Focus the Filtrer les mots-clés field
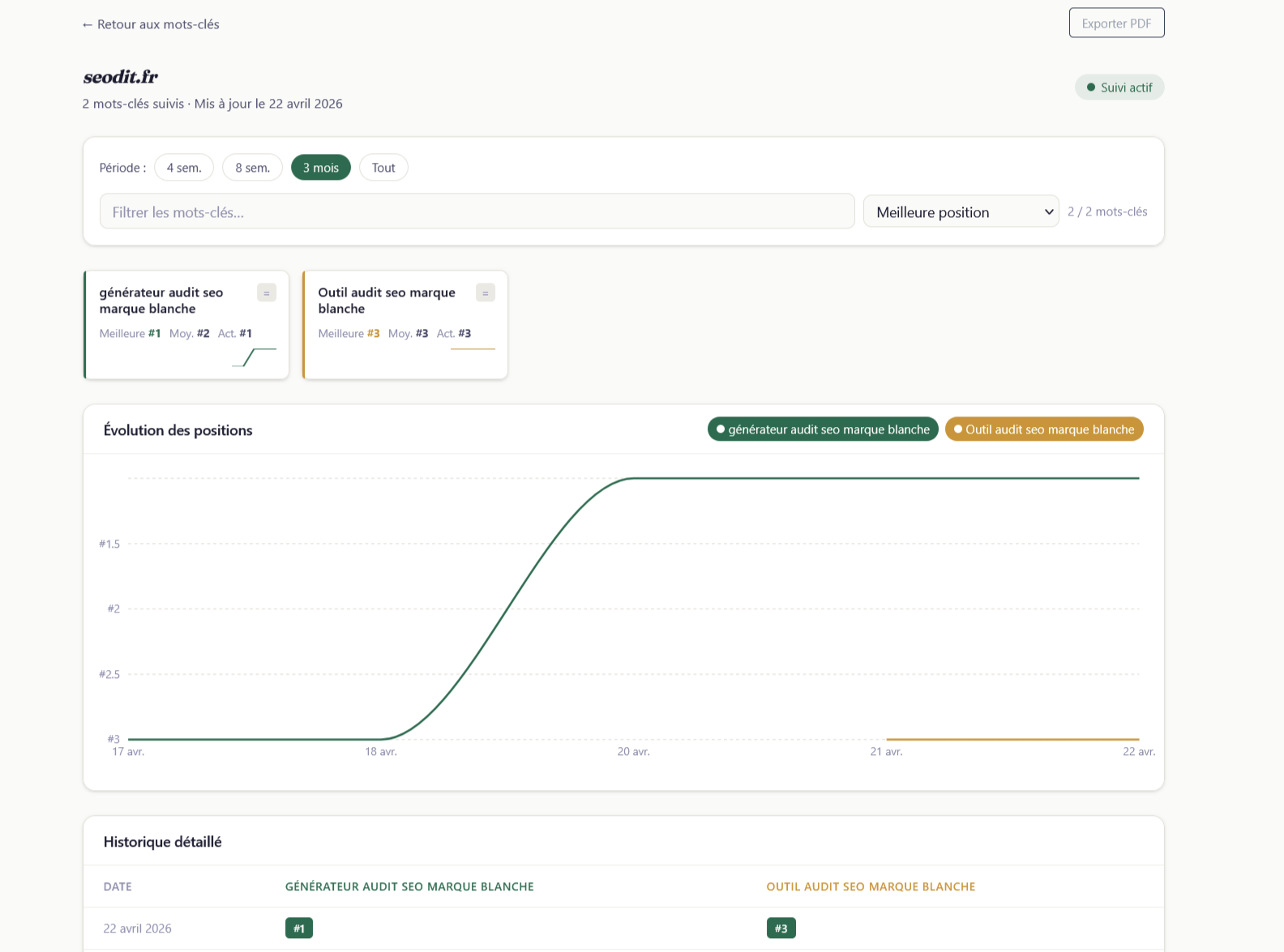Viewport: 1284px width, 952px height. click(x=477, y=212)
